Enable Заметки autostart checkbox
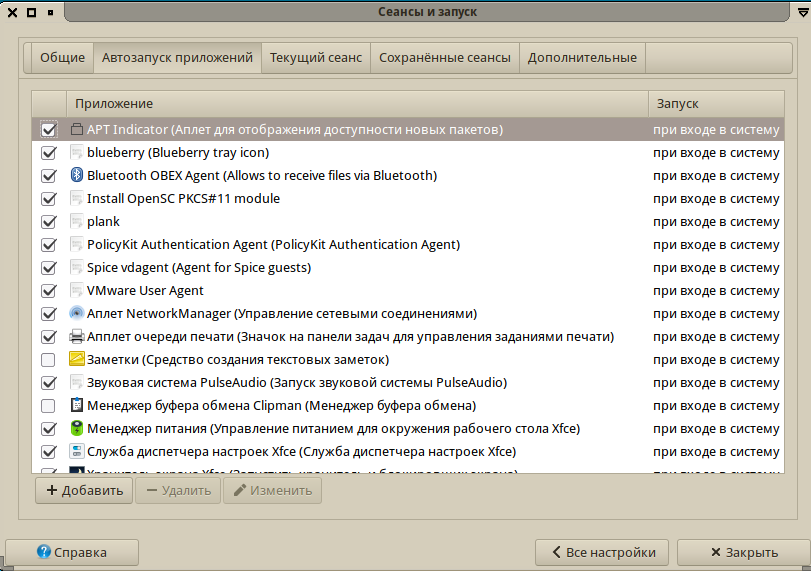The height and width of the screenshot is (571, 811). click(x=49, y=359)
